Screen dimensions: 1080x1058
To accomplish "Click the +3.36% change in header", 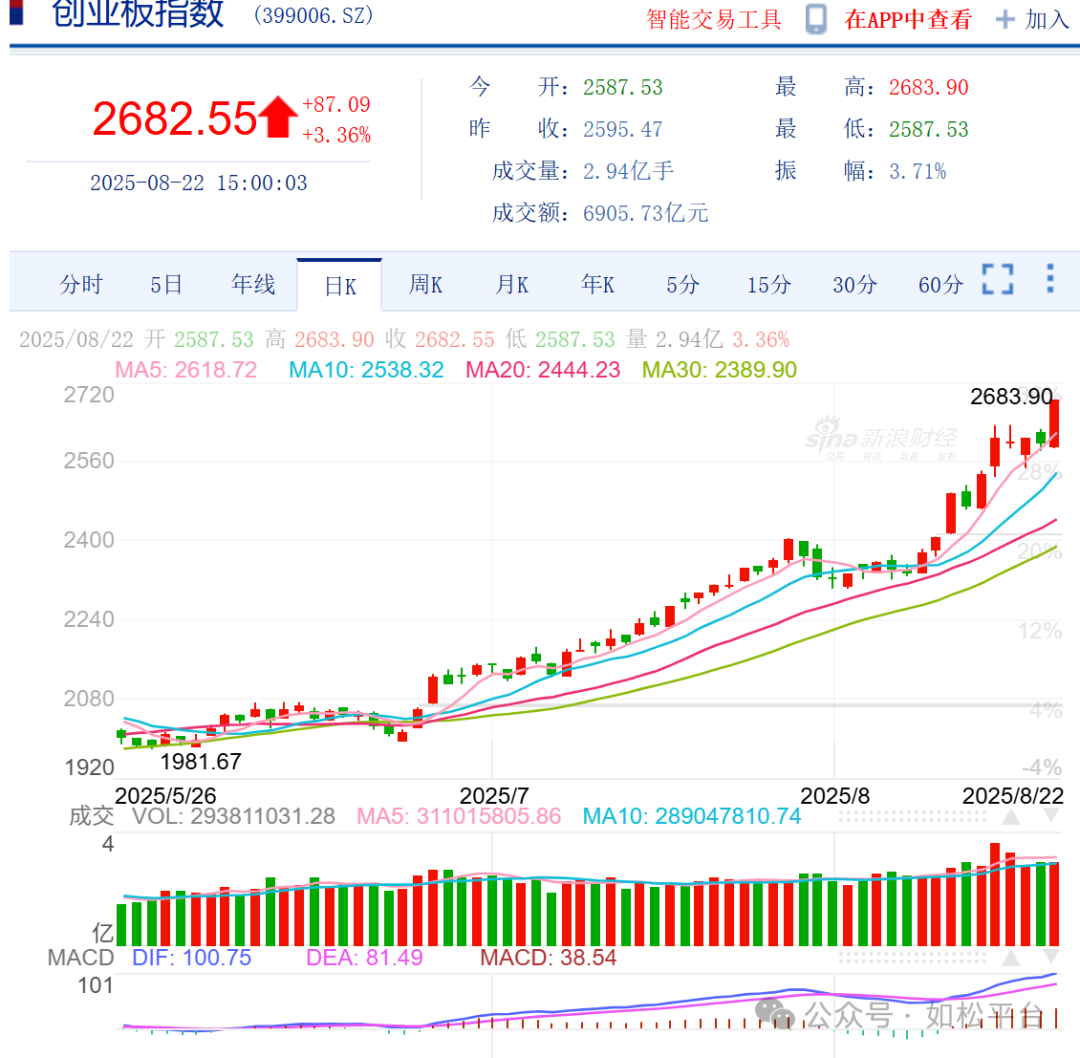I will coord(336,134).
